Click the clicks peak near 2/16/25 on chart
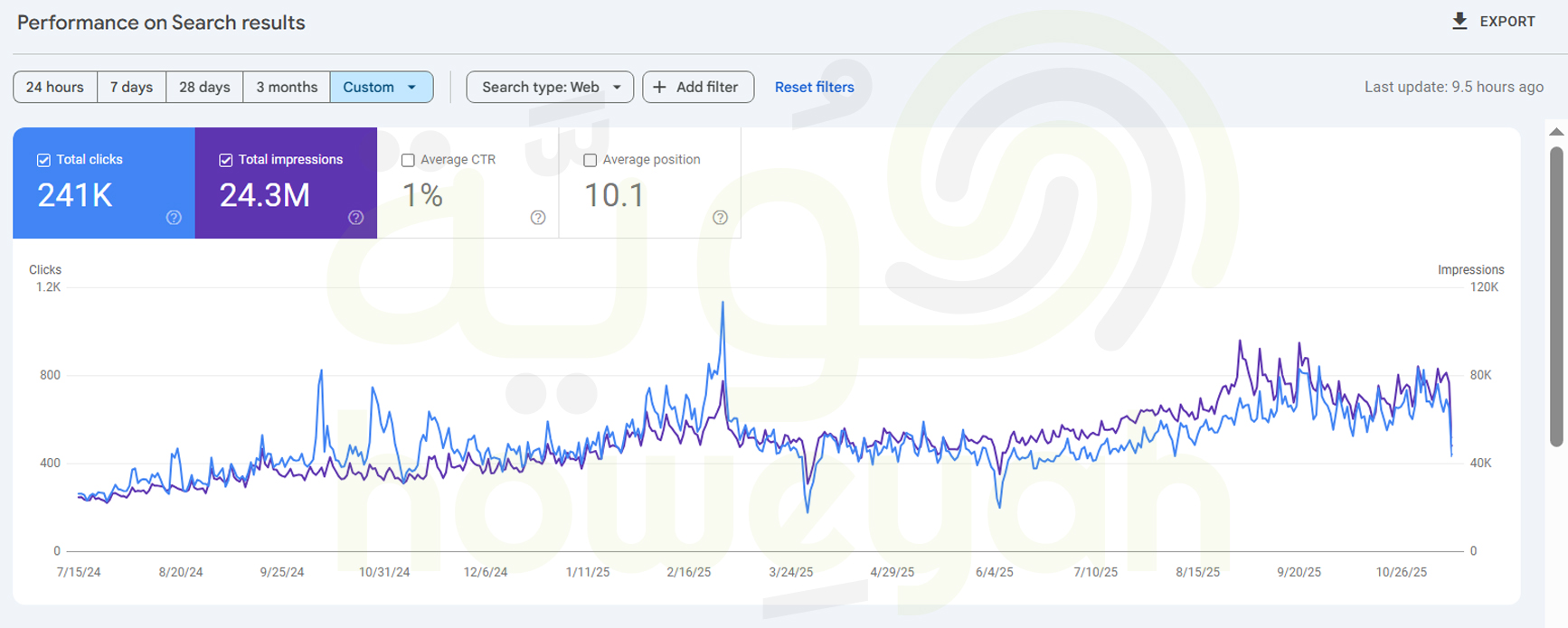1568x628 pixels. 723,304
